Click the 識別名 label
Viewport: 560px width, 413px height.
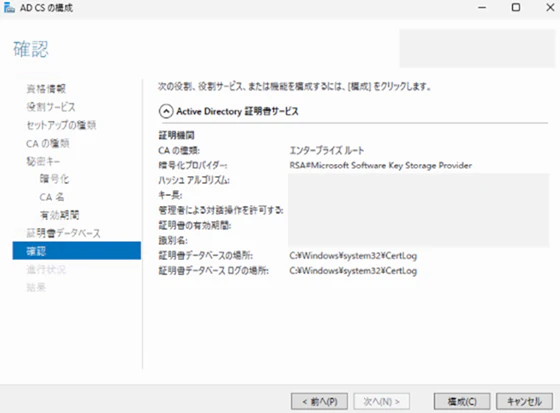(x=173, y=240)
